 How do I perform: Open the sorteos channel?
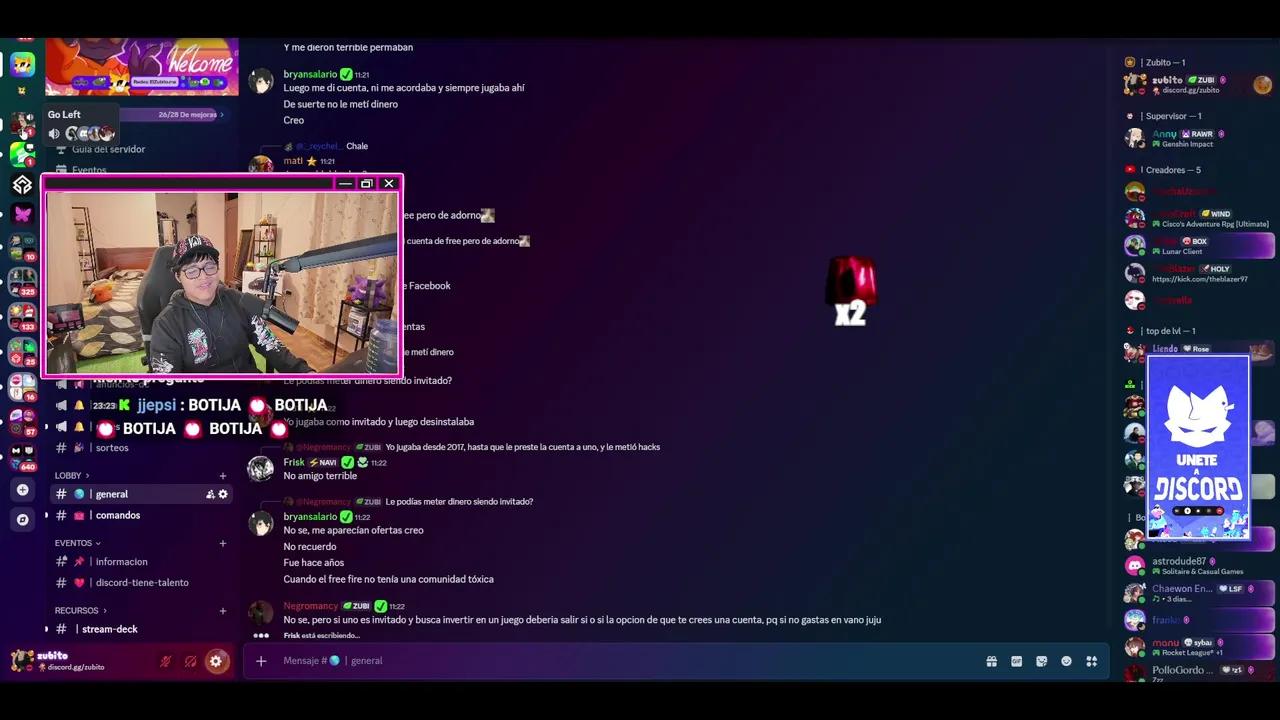click(x=140, y=448)
